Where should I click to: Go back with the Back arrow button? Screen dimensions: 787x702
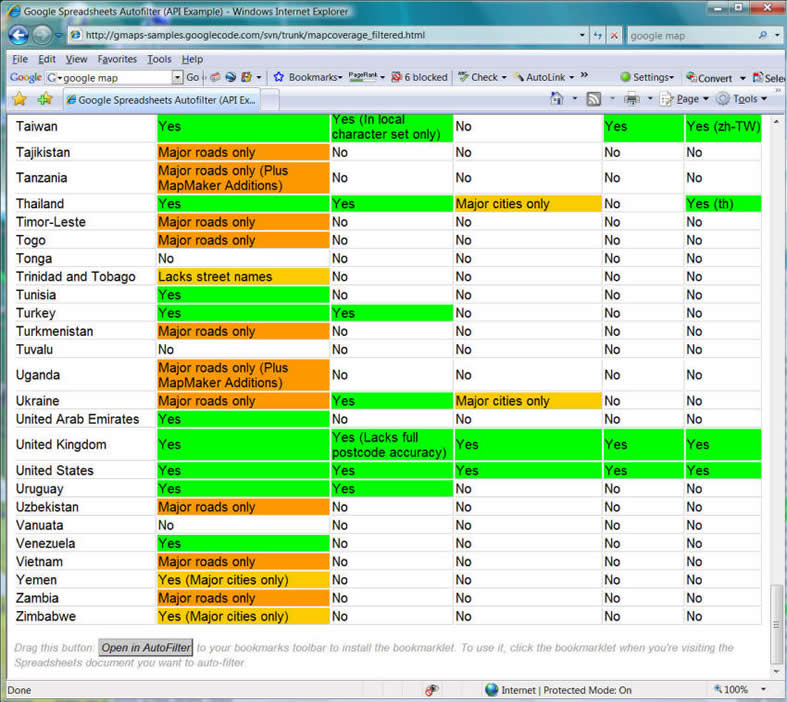pyautogui.click(x=19, y=35)
